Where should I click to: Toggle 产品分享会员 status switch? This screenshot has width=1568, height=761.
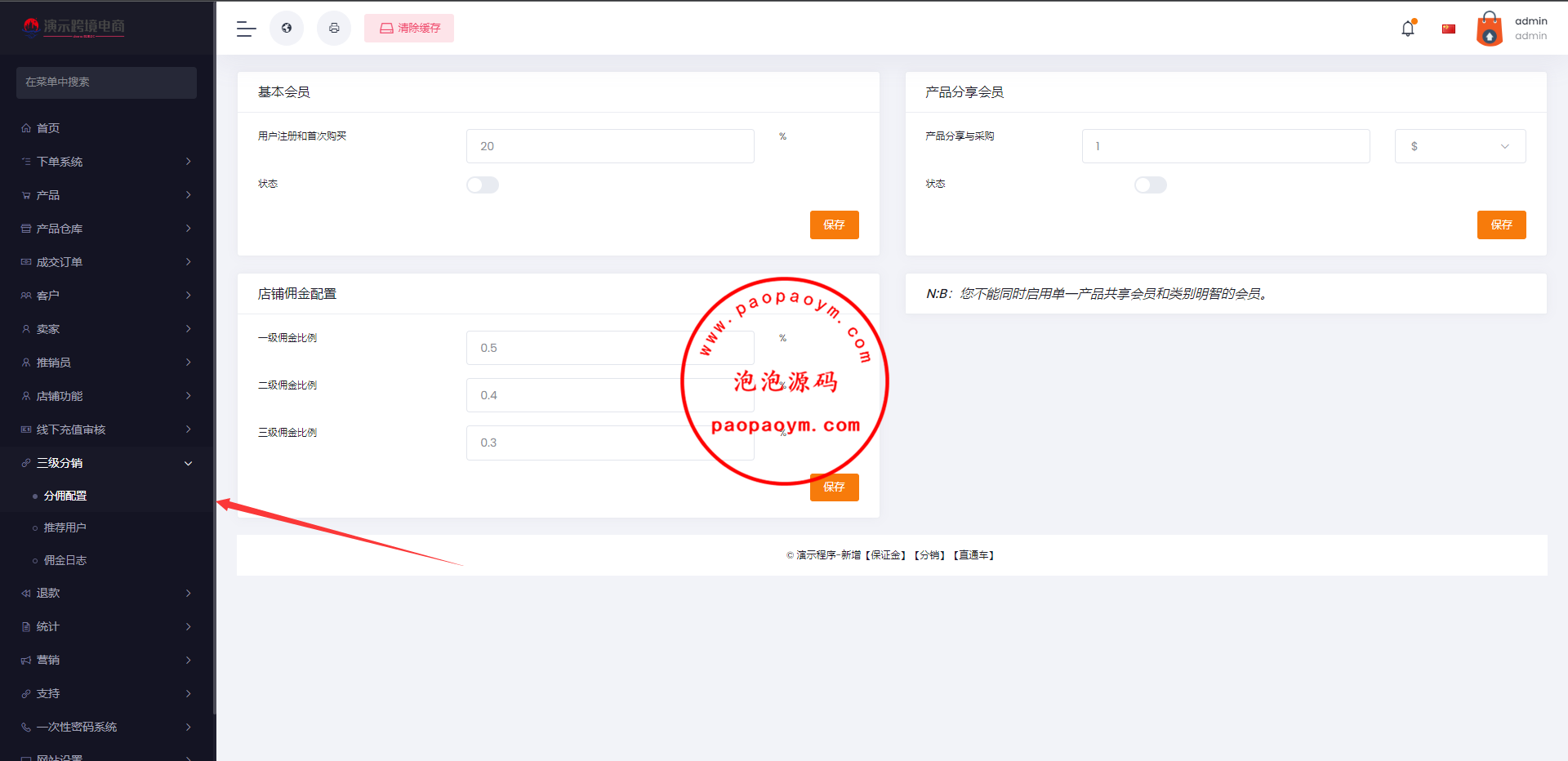1150,185
